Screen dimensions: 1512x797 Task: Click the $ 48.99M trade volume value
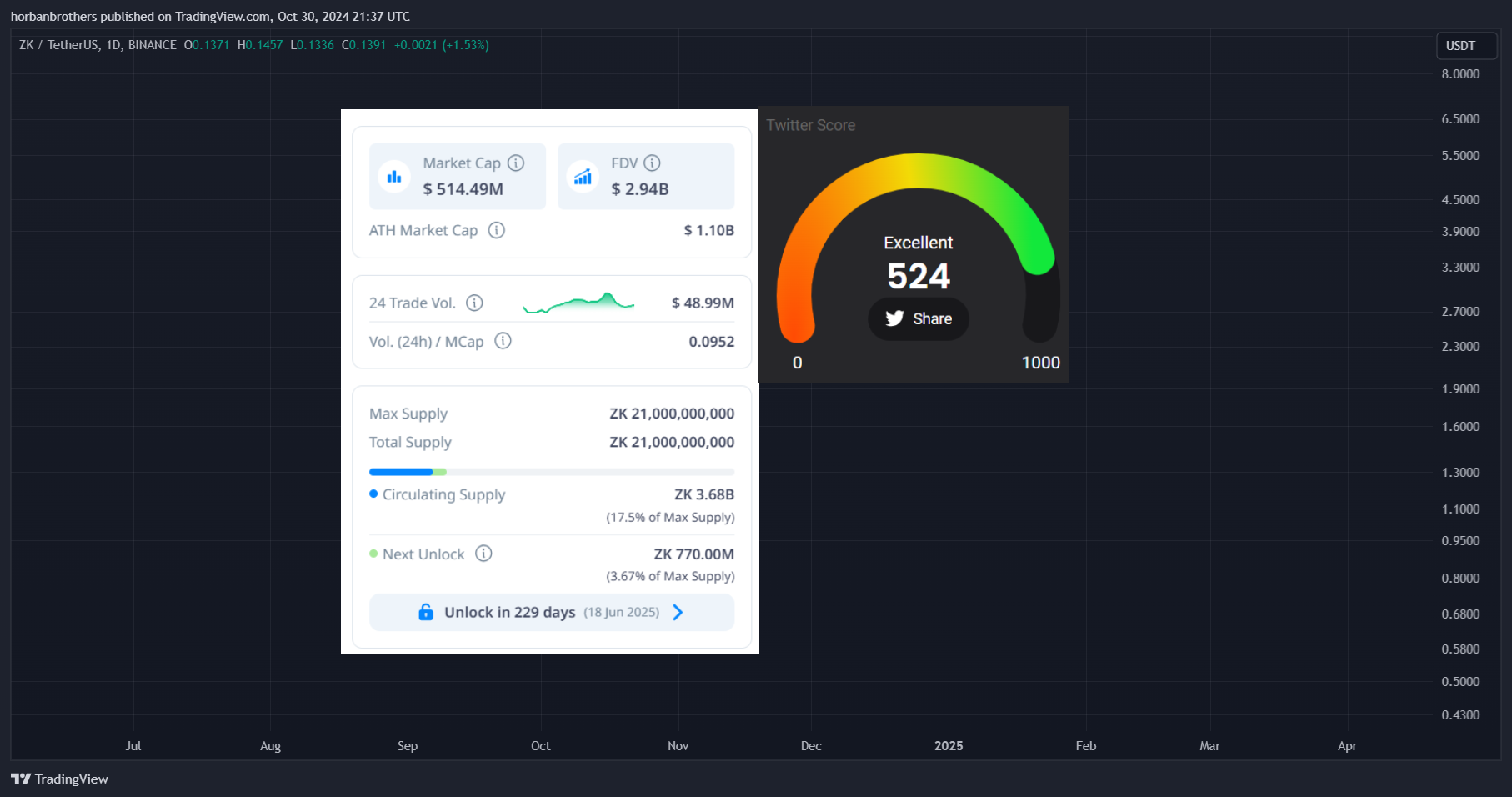click(703, 303)
